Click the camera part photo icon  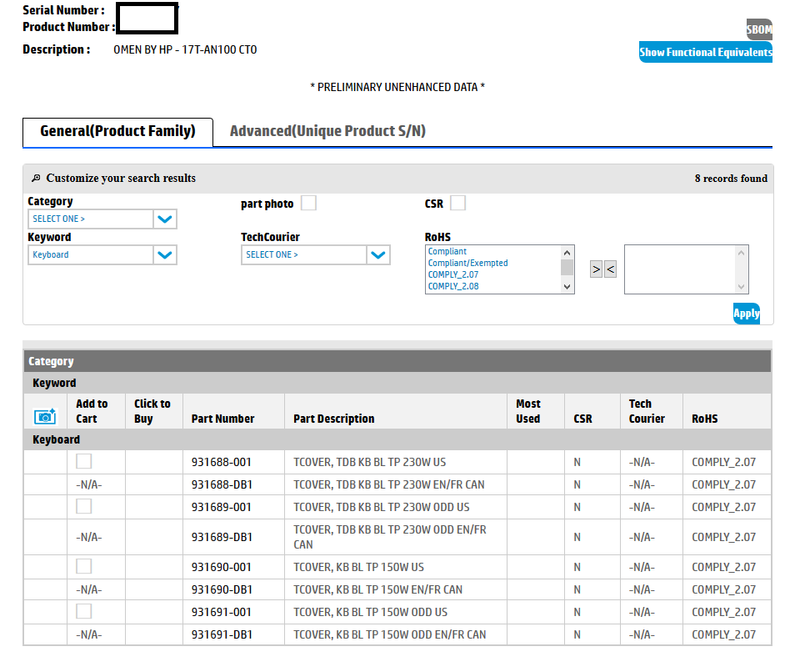pos(45,416)
